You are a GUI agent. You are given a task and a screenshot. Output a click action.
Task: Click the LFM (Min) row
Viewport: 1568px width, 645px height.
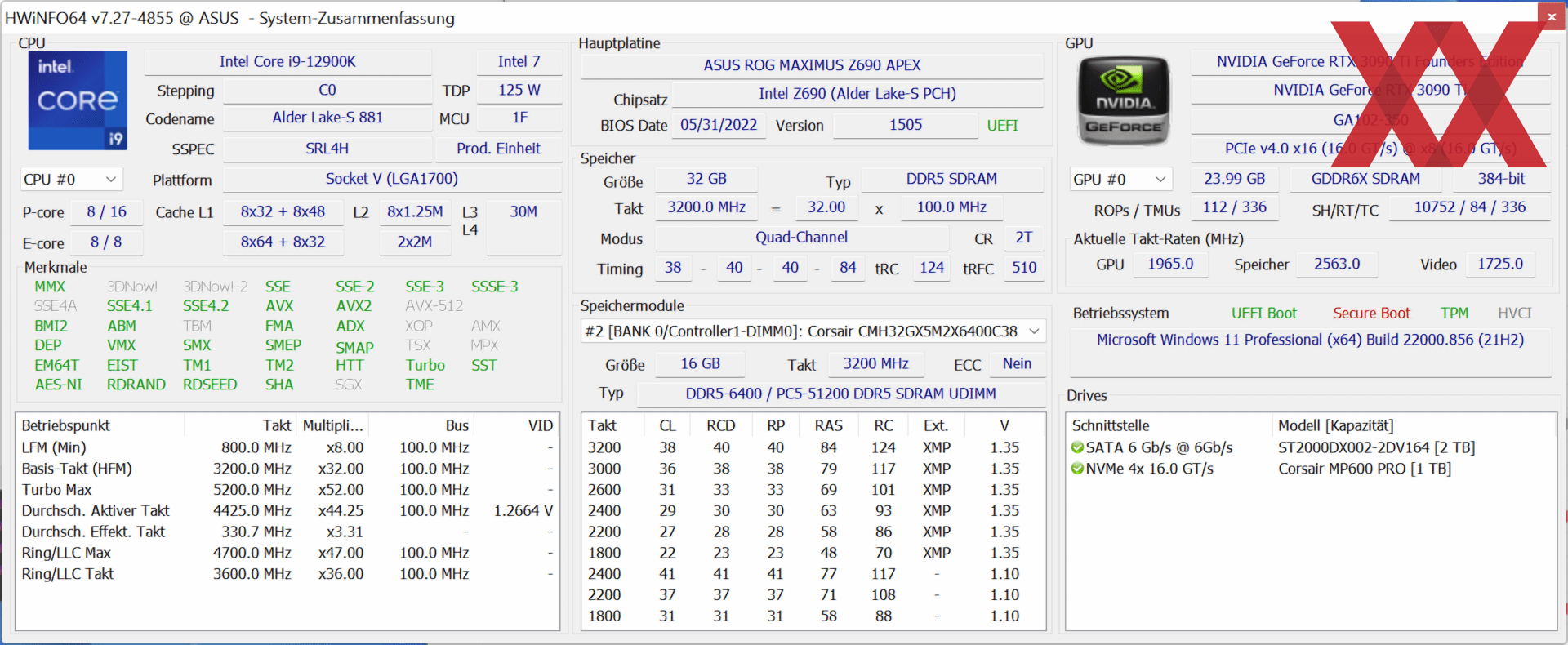pos(287,447)
